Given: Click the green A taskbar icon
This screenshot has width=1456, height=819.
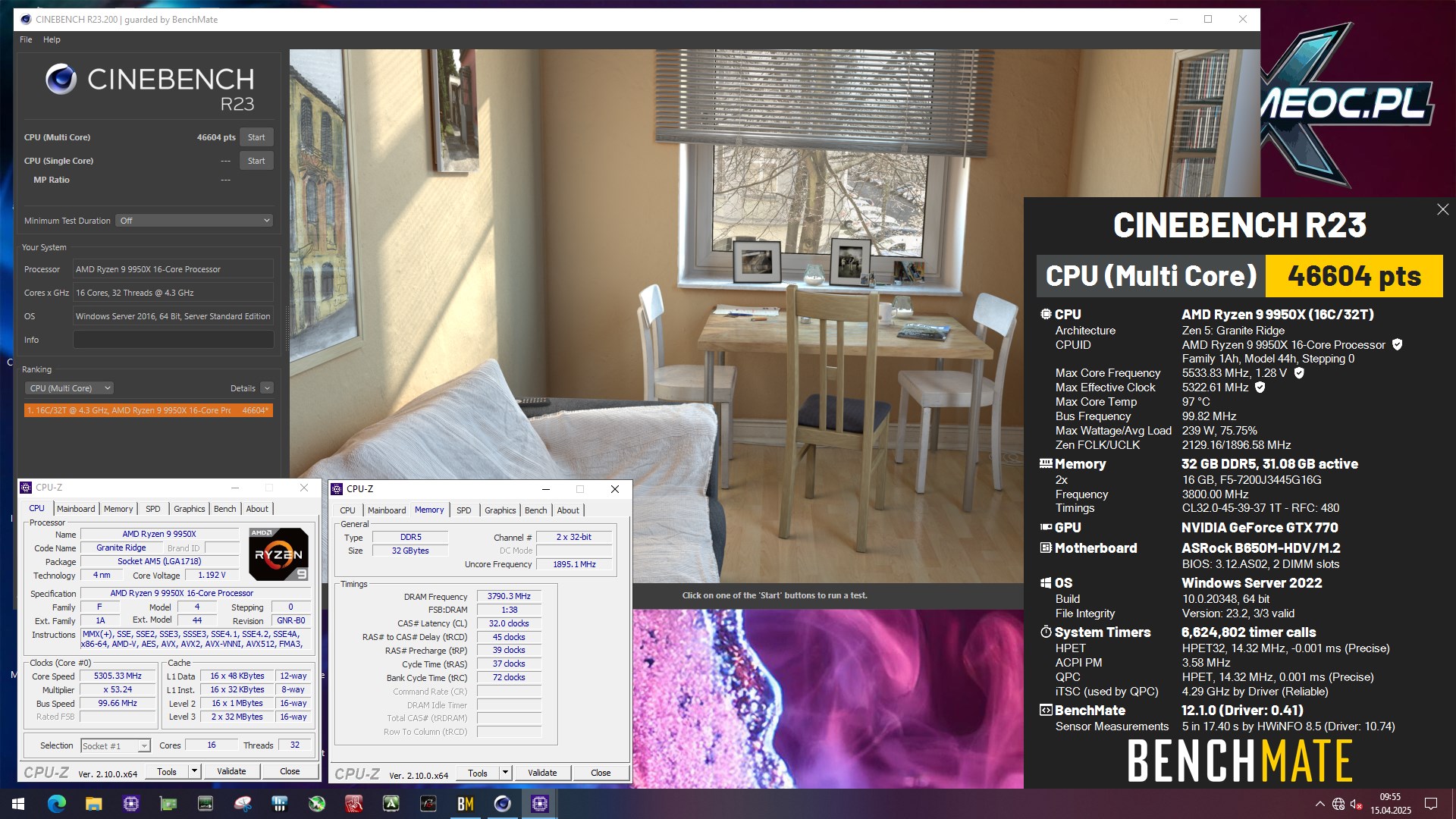Looking at the screenshot, I should click(x=391, y=804).
